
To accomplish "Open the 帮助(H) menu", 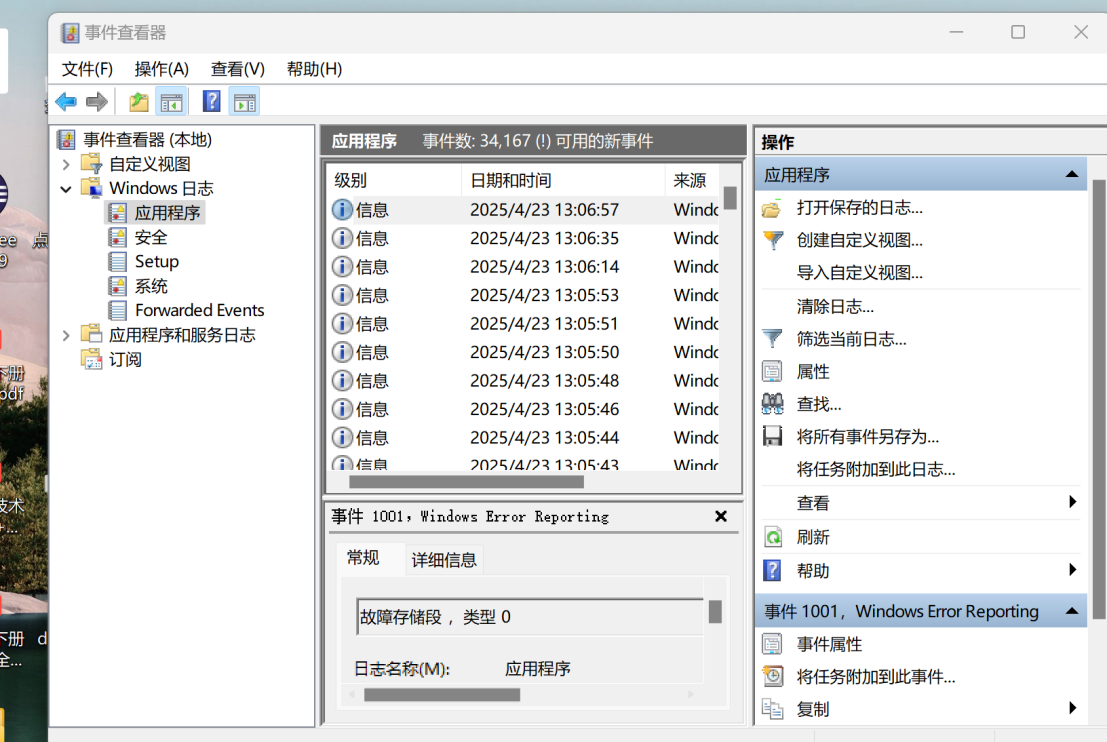I will pyautogui.click(x=314, y=69).
